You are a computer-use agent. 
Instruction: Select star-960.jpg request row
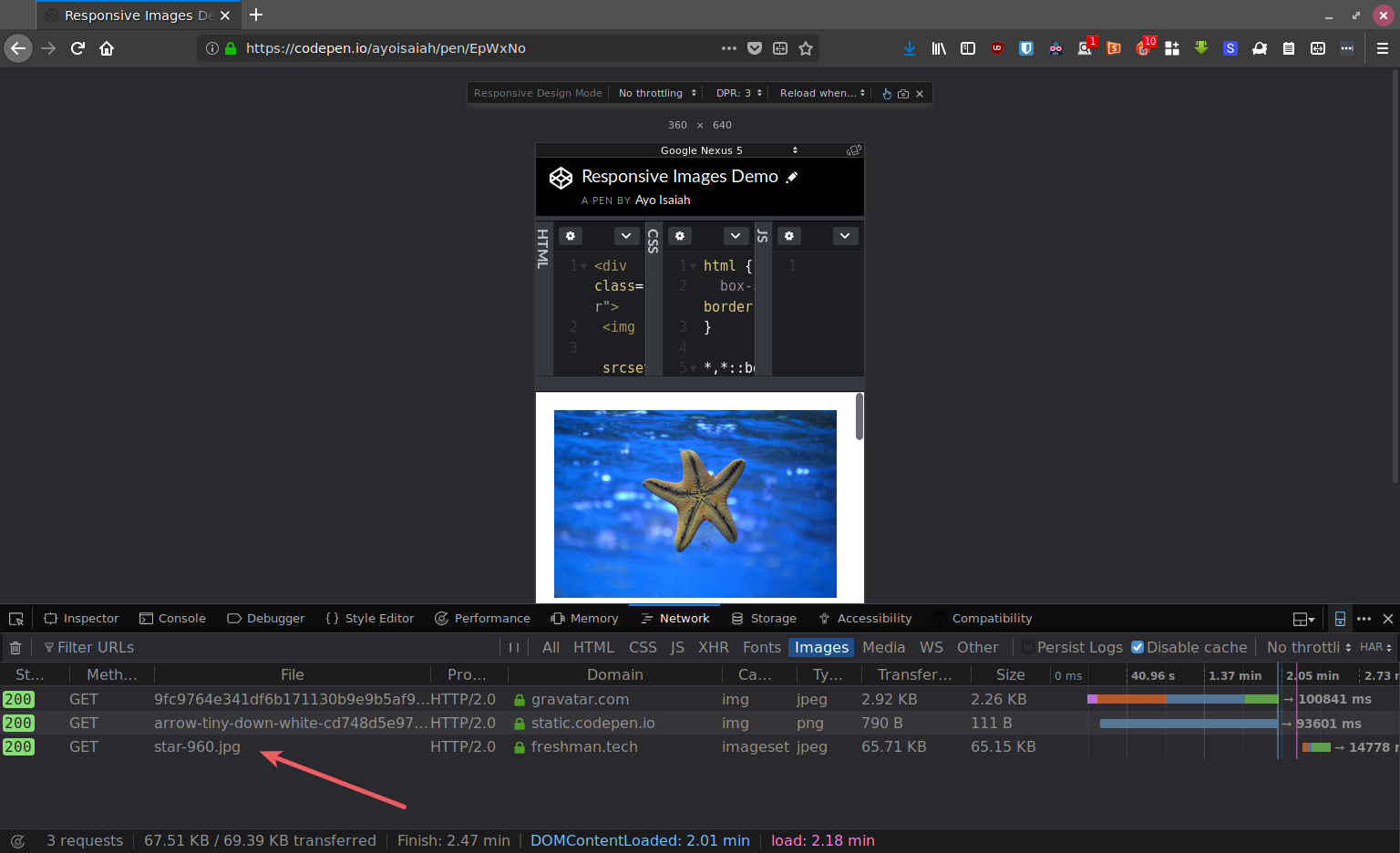(197, 747)
